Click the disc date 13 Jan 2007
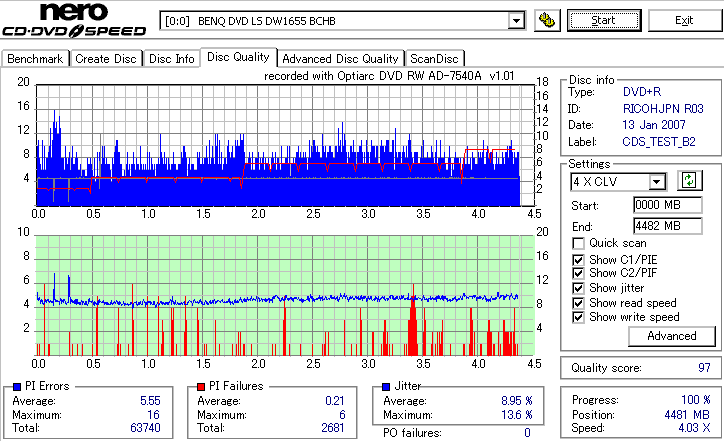The width and height of the screenshot is (724, 441). click(x=654, y=125)
